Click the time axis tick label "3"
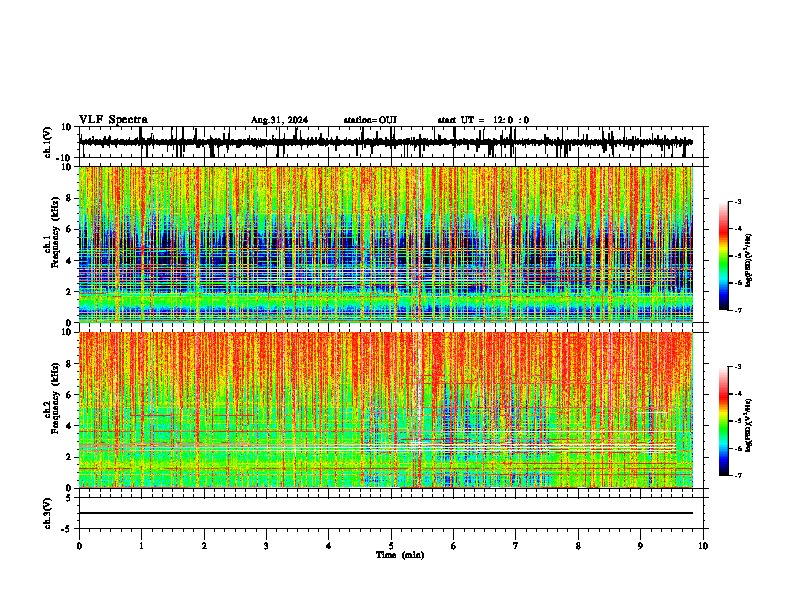 [266, 546]
